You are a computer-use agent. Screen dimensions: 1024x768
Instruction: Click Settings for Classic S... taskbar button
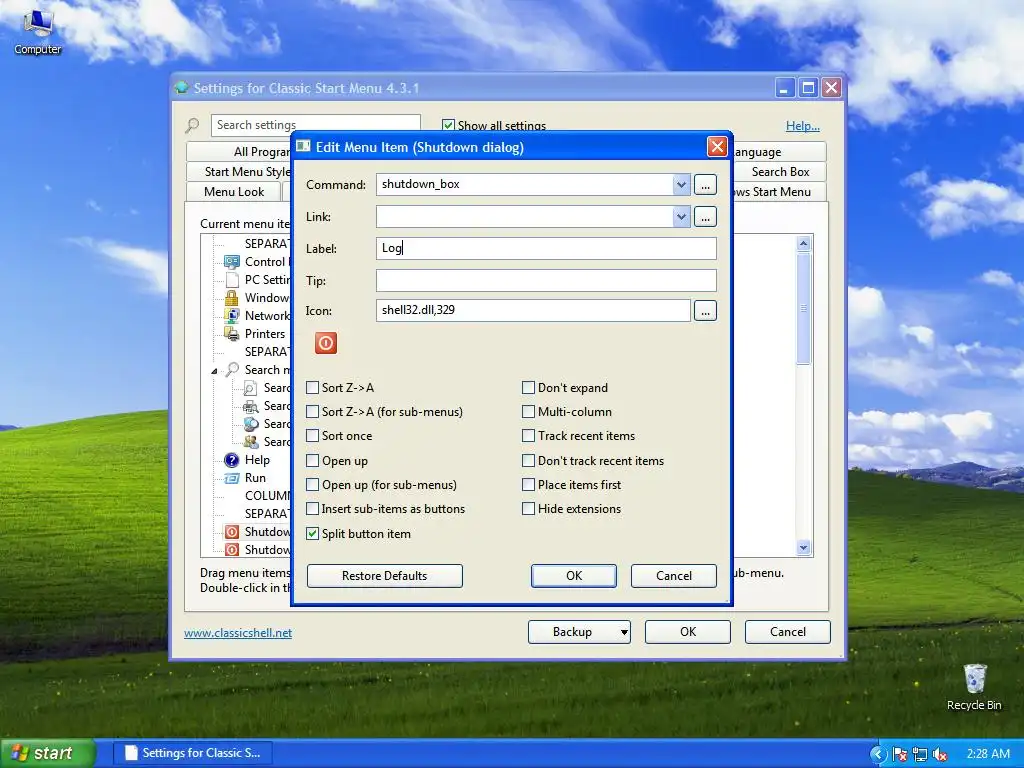point(193,753)
